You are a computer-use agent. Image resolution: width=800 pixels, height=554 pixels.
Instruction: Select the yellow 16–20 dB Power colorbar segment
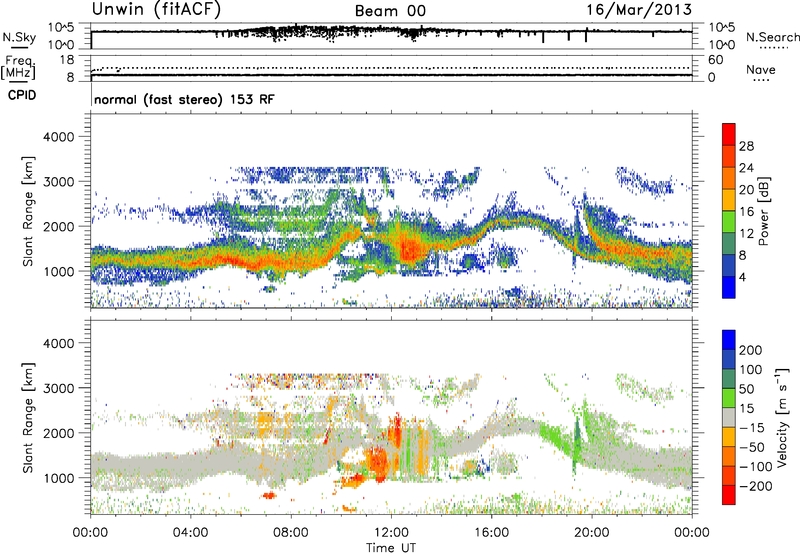(x=729, y=200)
